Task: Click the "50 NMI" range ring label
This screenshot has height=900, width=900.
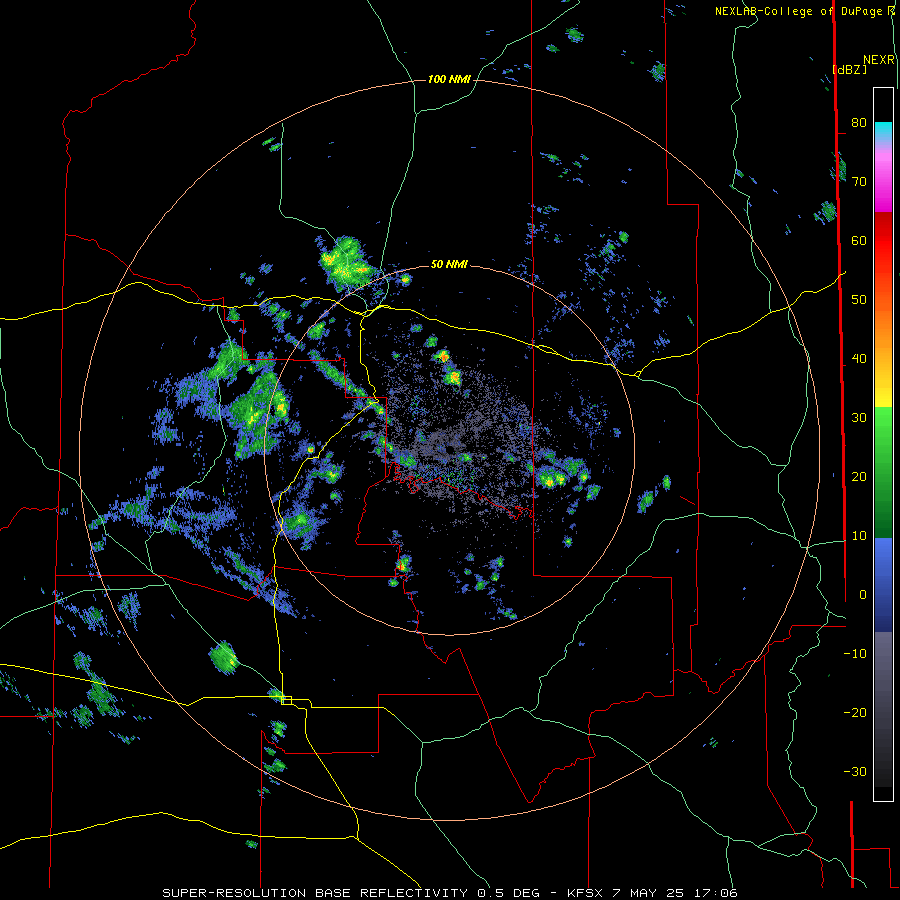Action: click(x=449, y=264)
